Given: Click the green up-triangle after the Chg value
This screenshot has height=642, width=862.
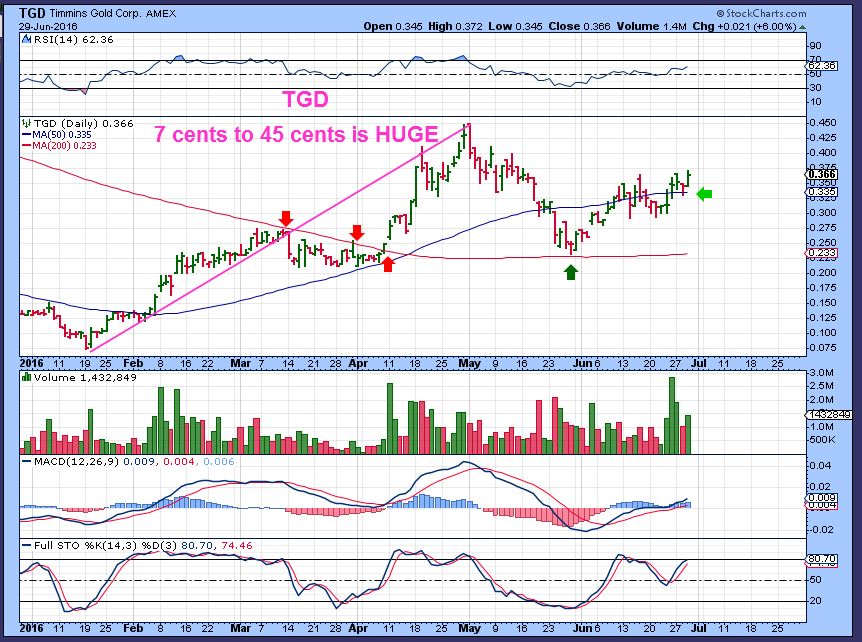Looking at the screenshot, I should coord(803,27).
